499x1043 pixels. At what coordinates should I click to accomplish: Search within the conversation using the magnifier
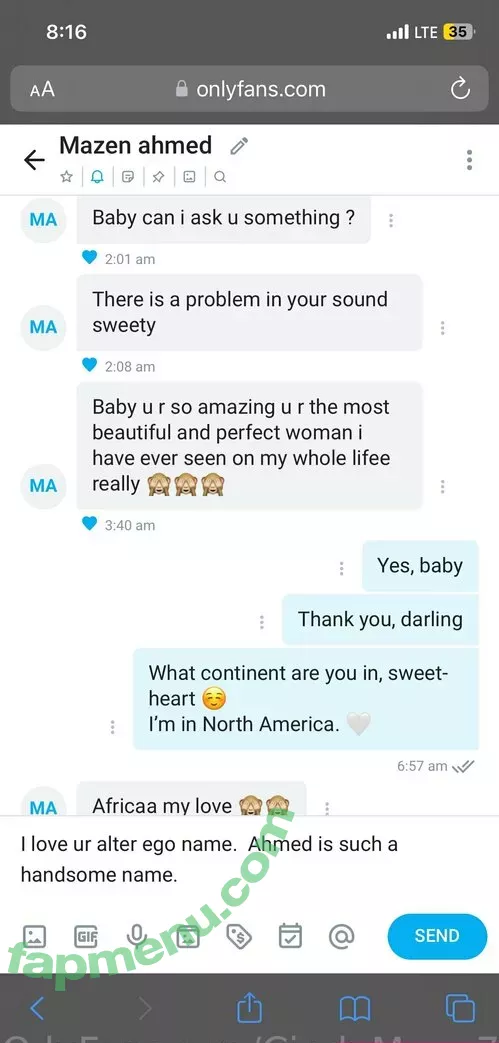tap(220, 177)
